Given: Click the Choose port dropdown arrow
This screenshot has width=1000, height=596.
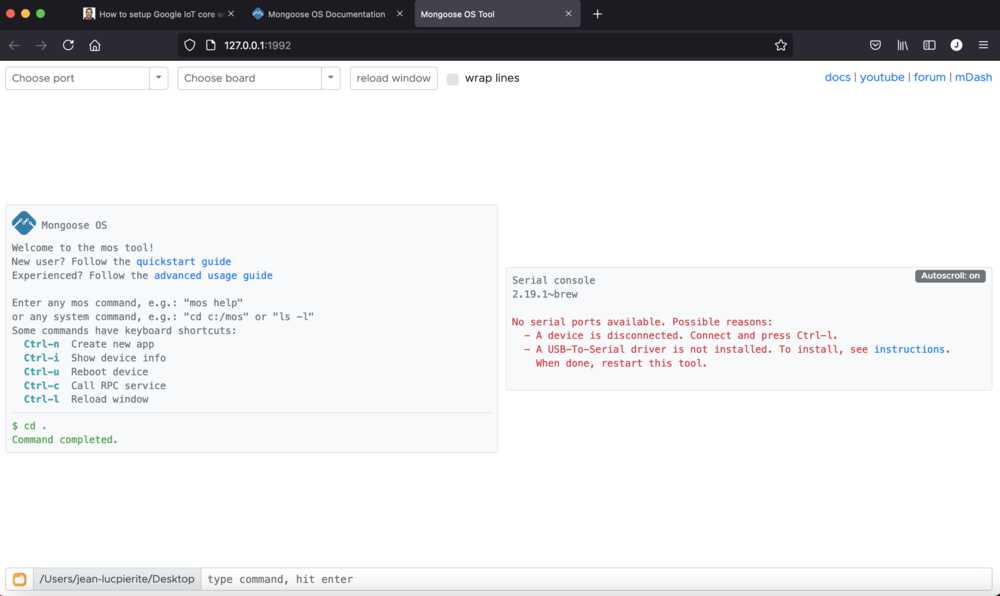Looking at the screenshot, I should 158,78.
